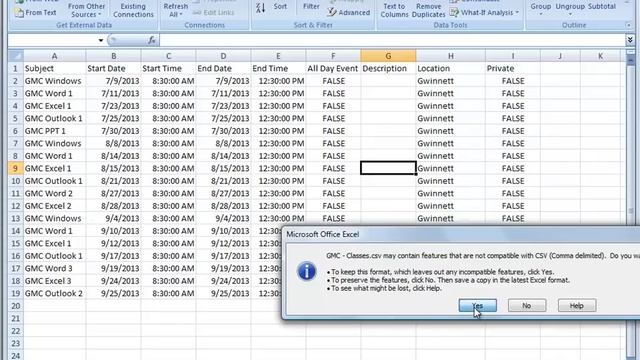The image size is (640, 360).
Task: Click the Edit Links command
Action: [213, 13]
